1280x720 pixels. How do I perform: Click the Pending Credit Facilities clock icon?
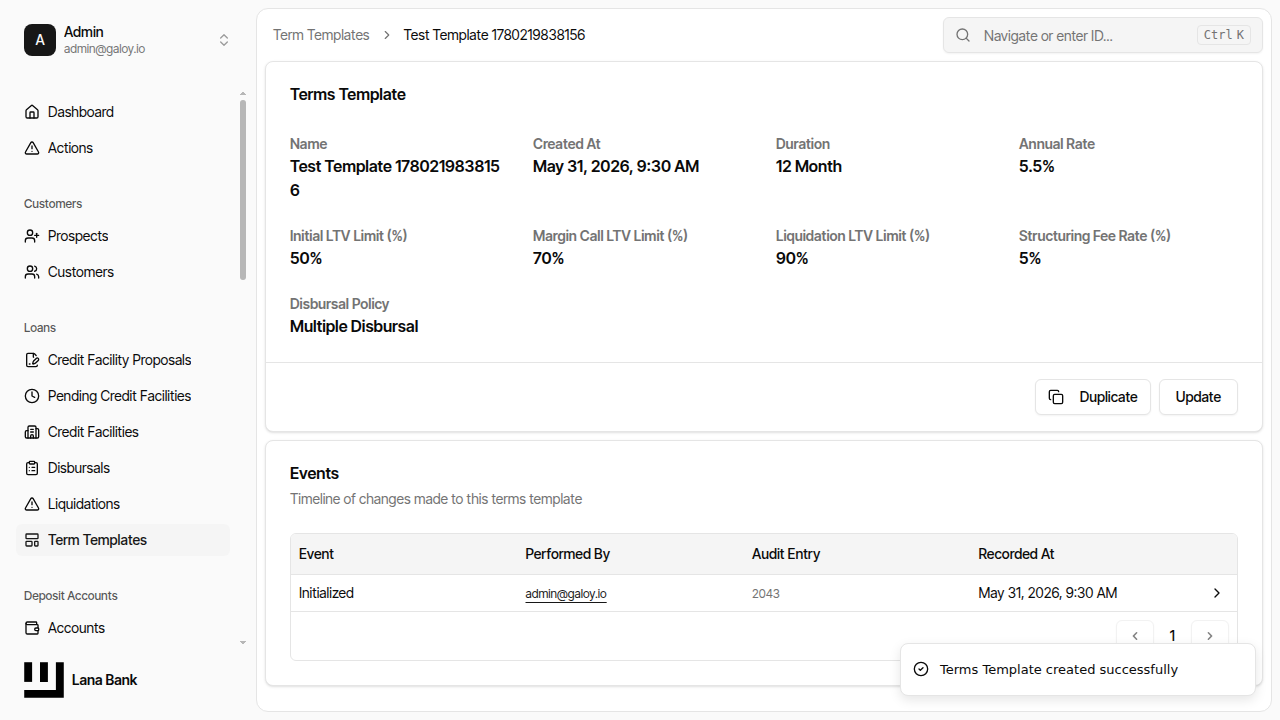point(32,396)
